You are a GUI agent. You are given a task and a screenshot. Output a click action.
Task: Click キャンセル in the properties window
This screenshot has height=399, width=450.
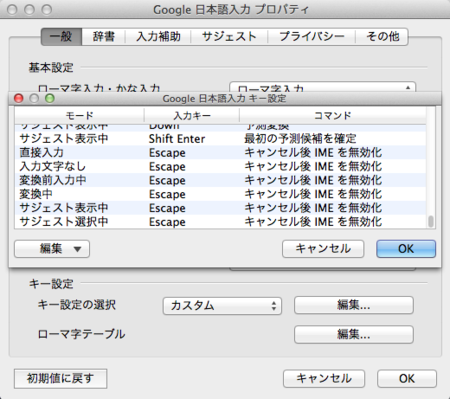coord(324,379)
